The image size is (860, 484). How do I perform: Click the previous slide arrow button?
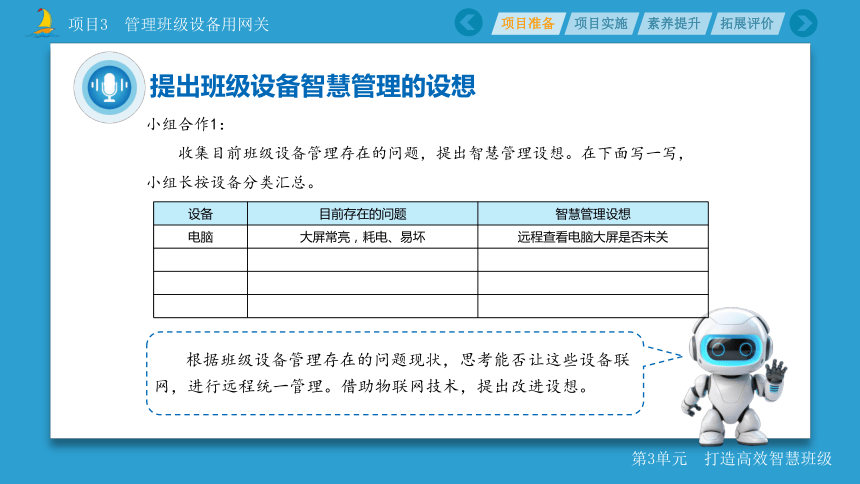(x=468, y=23)
